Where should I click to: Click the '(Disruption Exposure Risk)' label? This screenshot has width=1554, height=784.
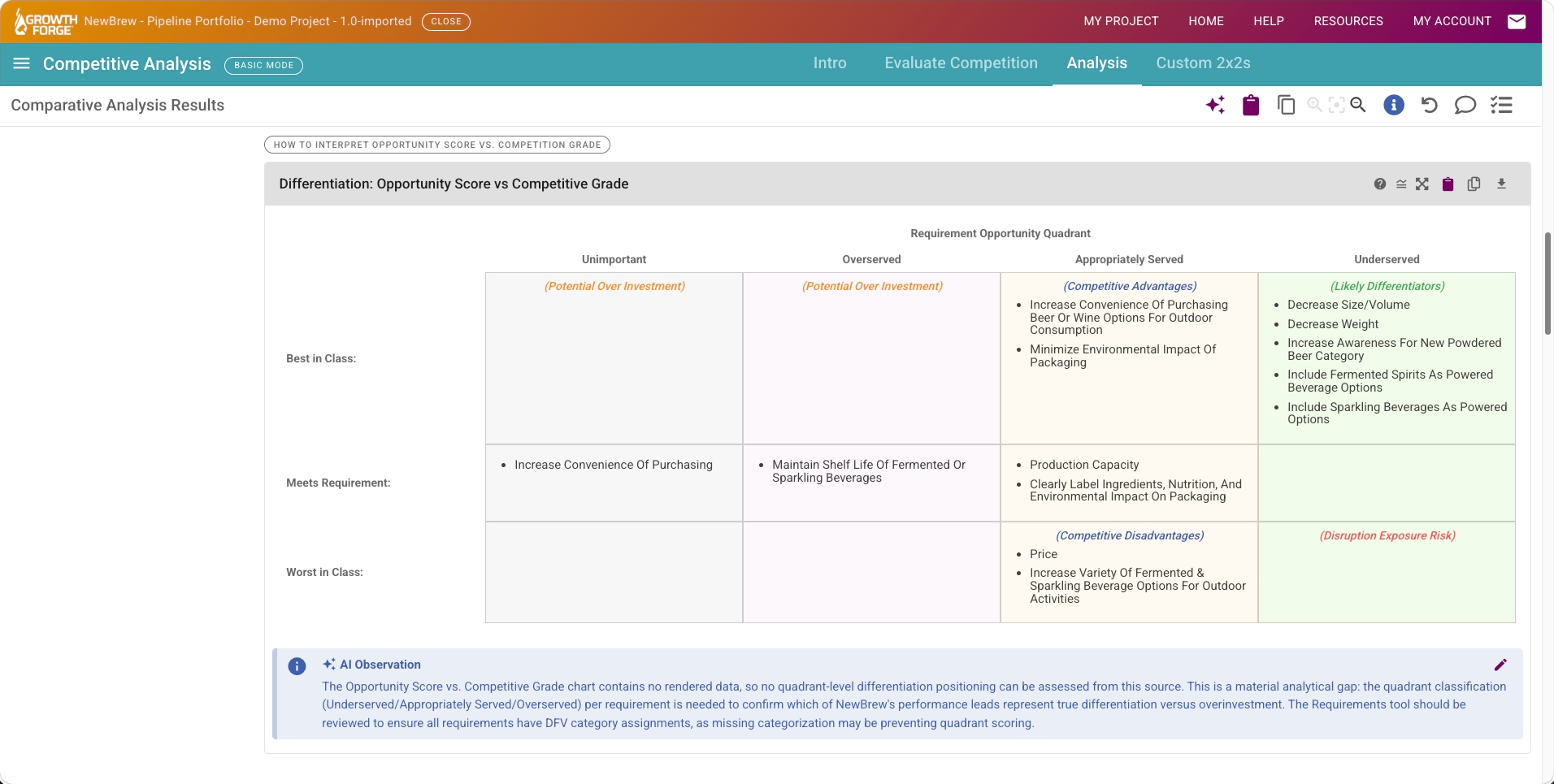point(1387,535)
